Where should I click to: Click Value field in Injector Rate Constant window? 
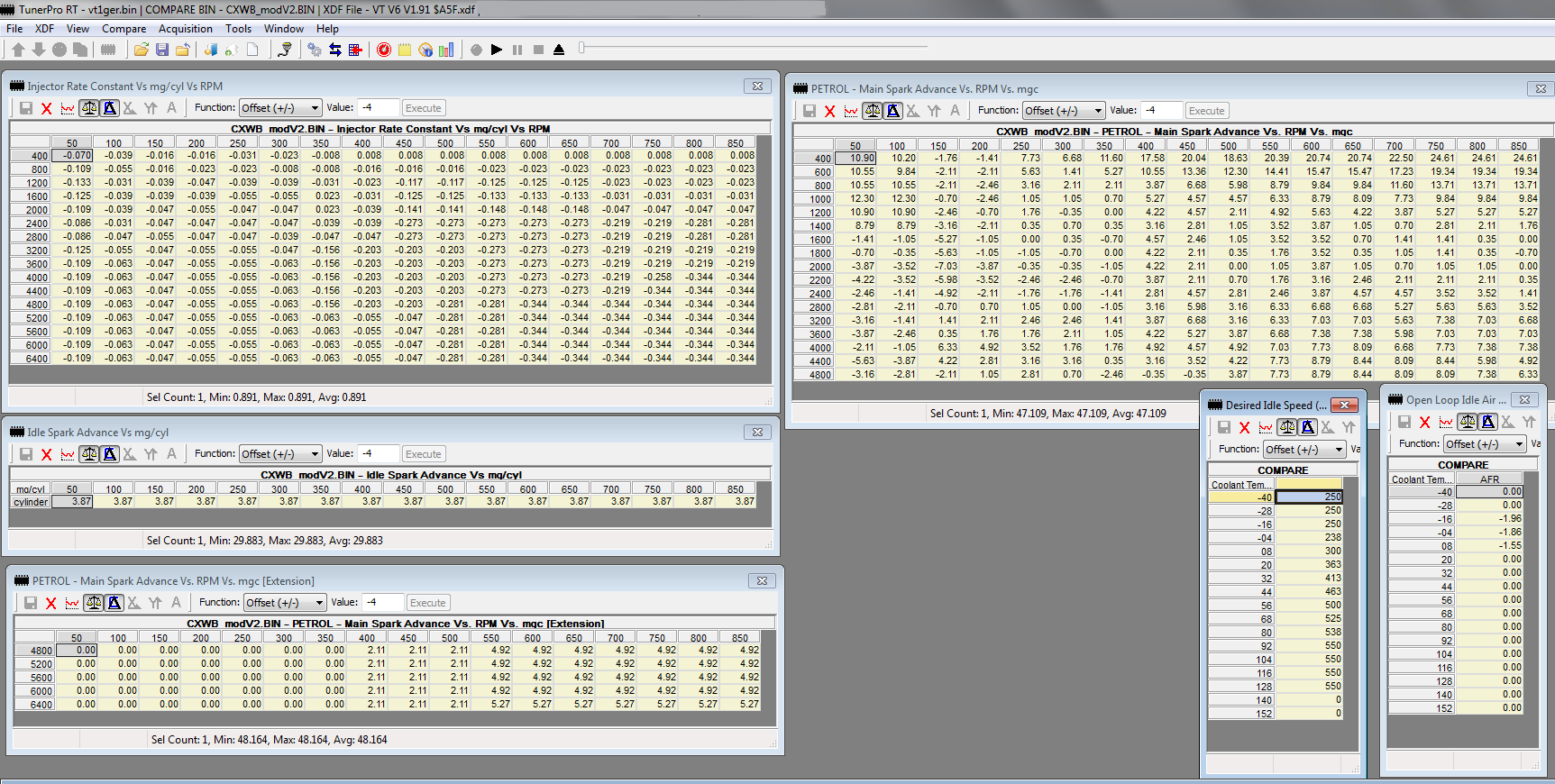click(379, 108)
